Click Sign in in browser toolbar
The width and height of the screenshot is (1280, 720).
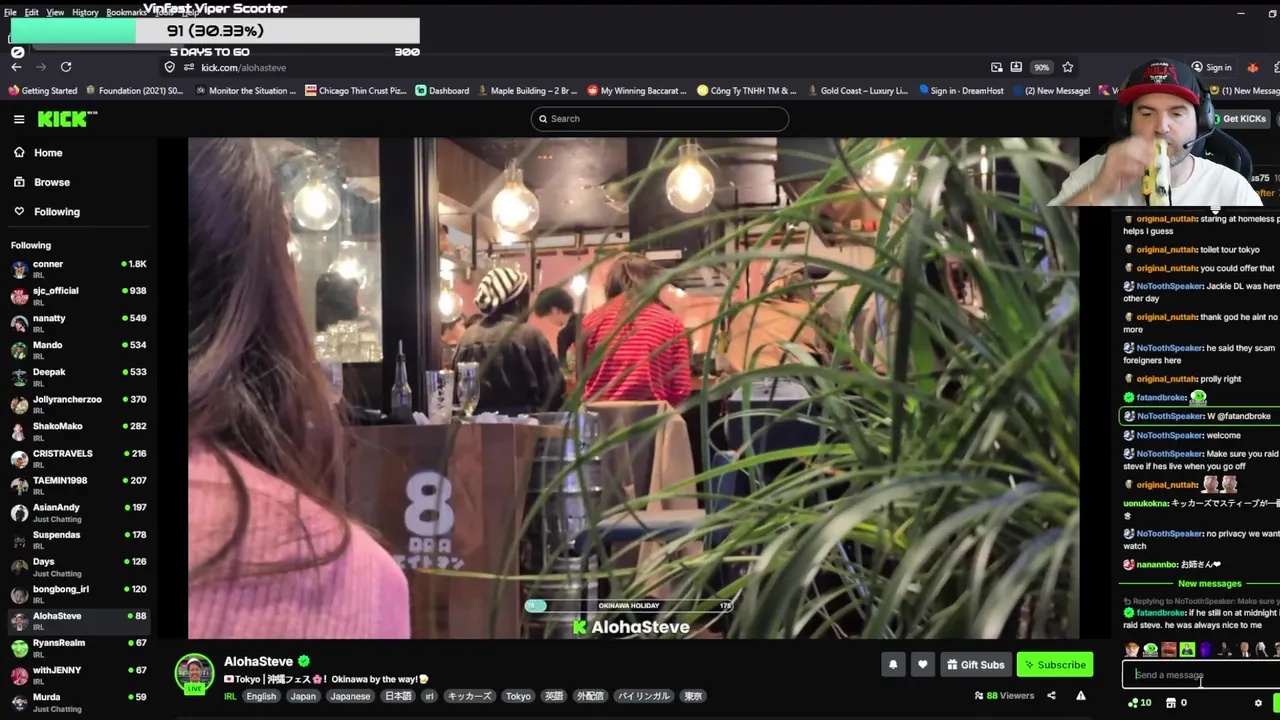click(x=1211, y=67)
